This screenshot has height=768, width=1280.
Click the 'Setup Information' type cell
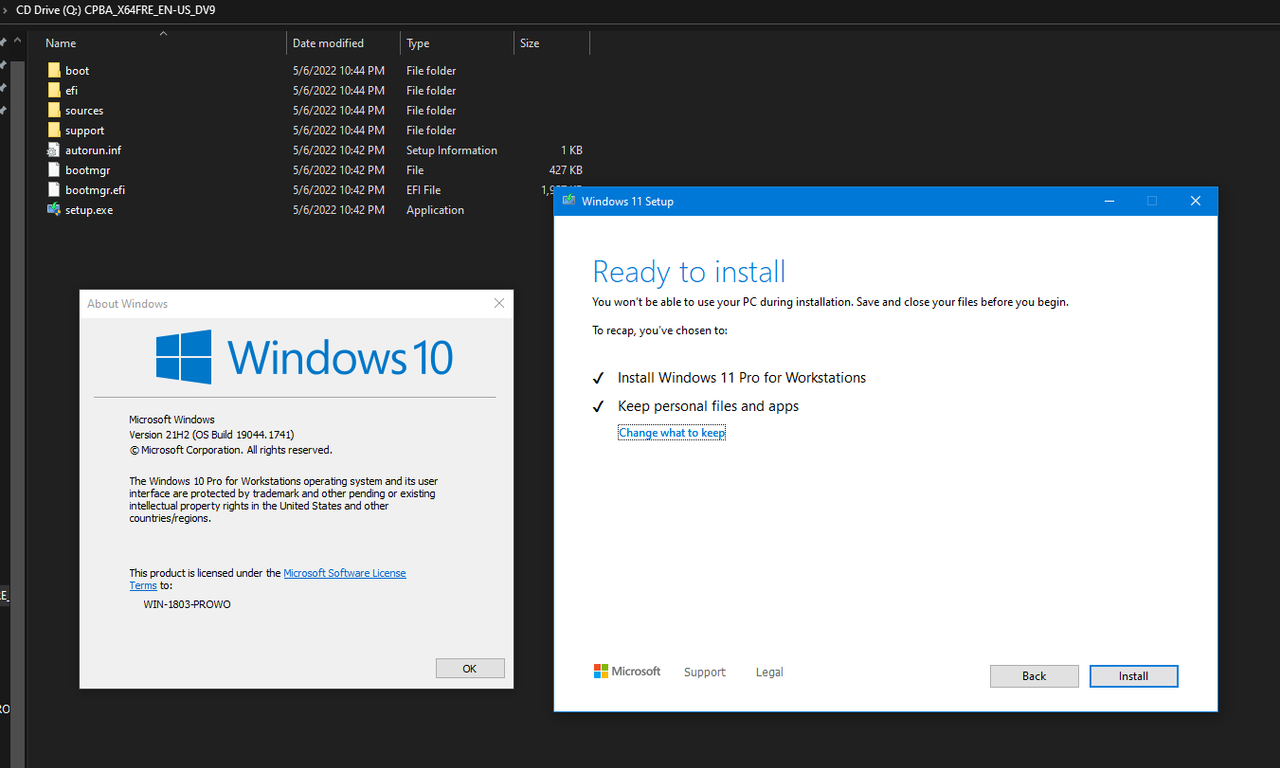451,150
